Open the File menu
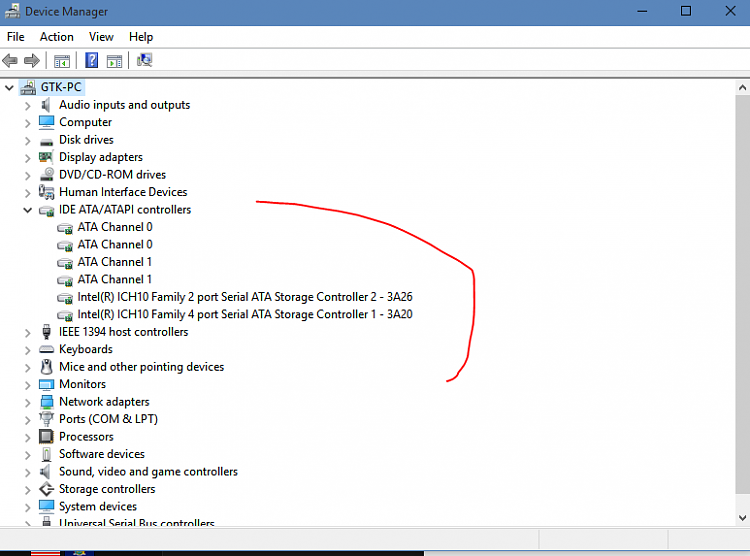750x556 pixels. [15, 37]
